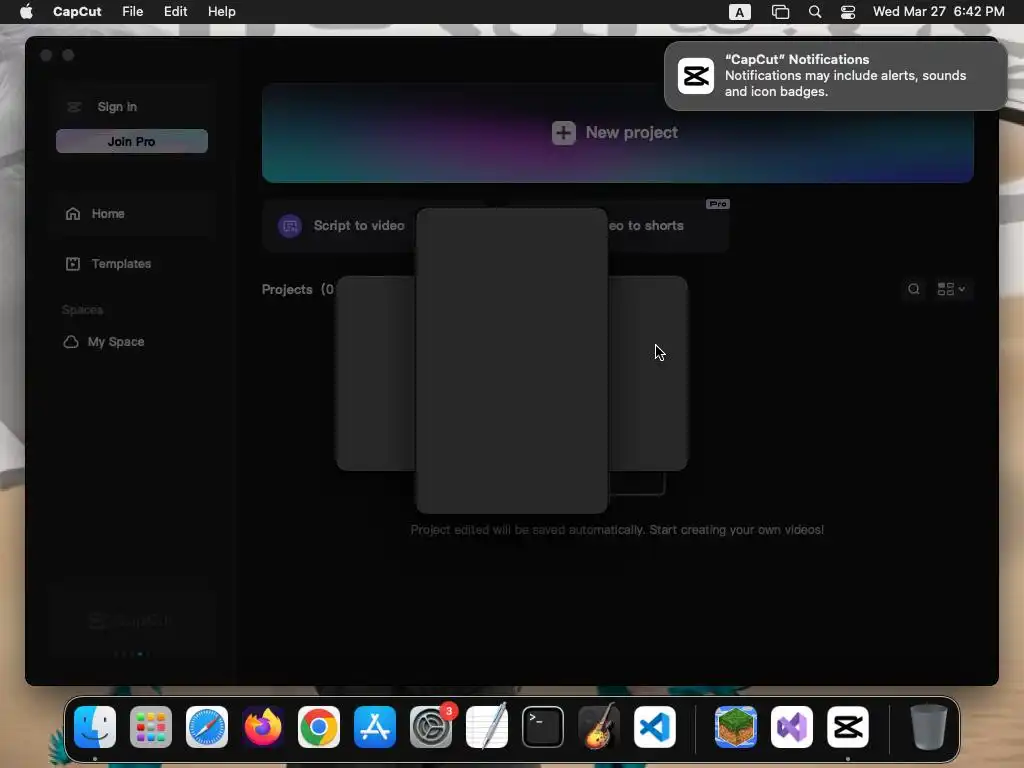Open the Edit menu
This screenshot has height=768, width=1024.
pos(175,12)
